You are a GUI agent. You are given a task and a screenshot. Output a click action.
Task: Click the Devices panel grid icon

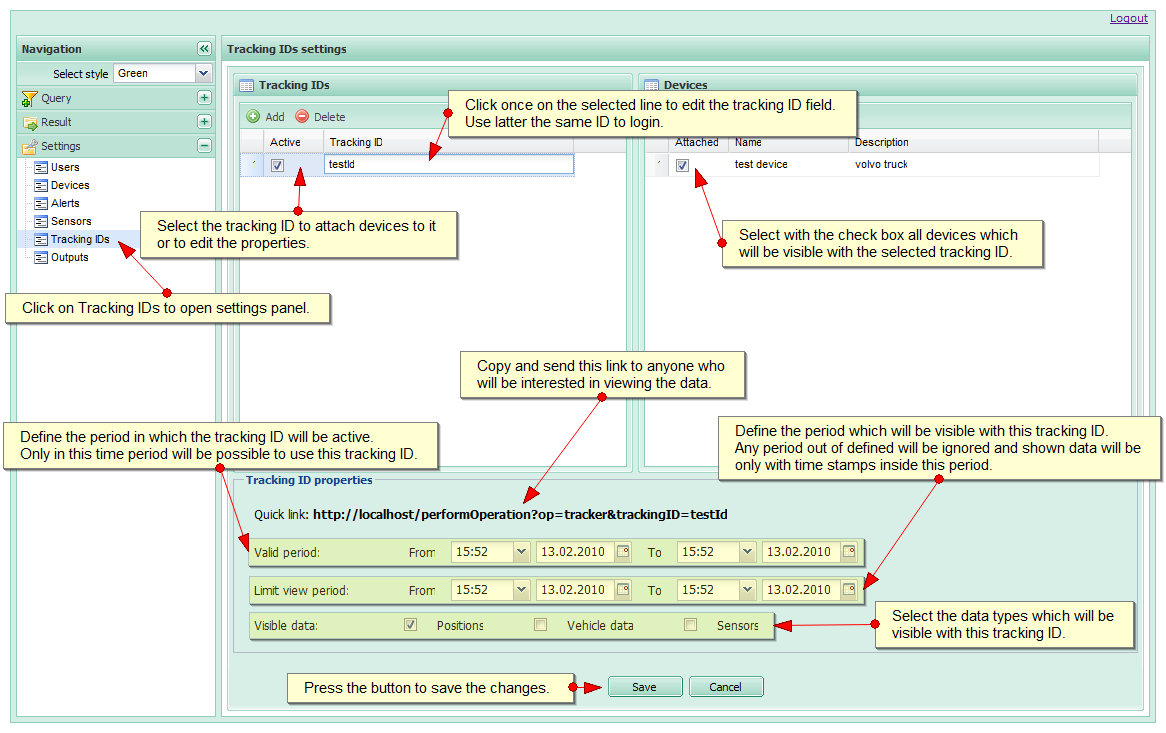651,85
